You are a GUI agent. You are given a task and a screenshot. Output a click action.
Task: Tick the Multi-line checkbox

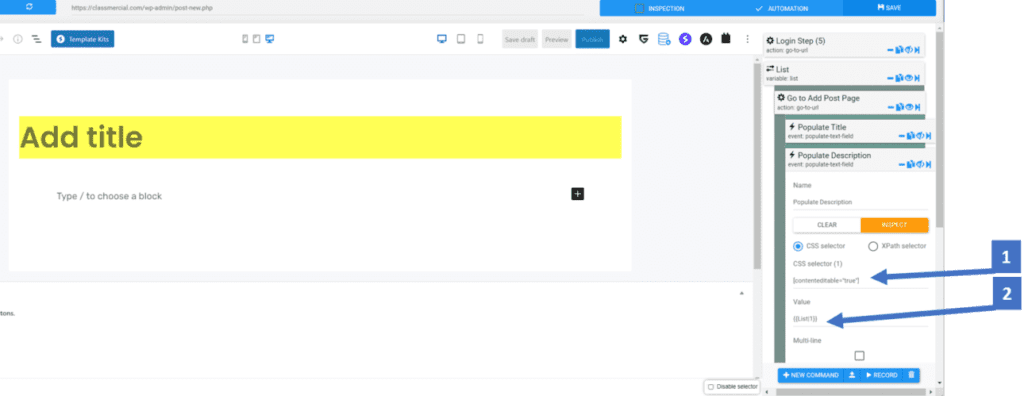(859, 355)
